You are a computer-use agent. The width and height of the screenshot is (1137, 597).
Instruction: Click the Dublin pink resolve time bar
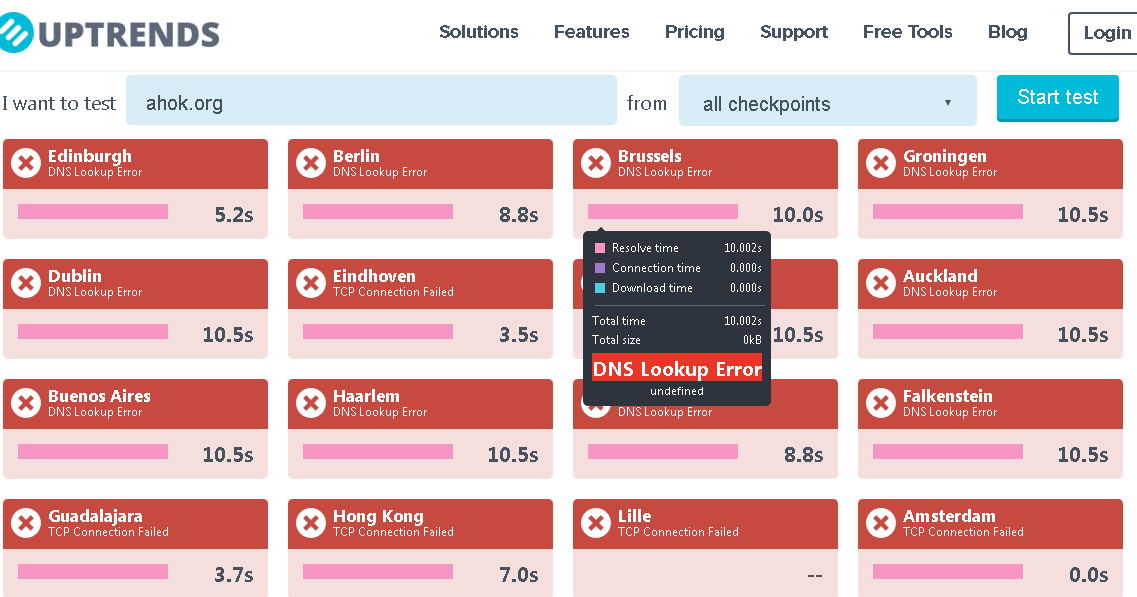coord(93,332)
